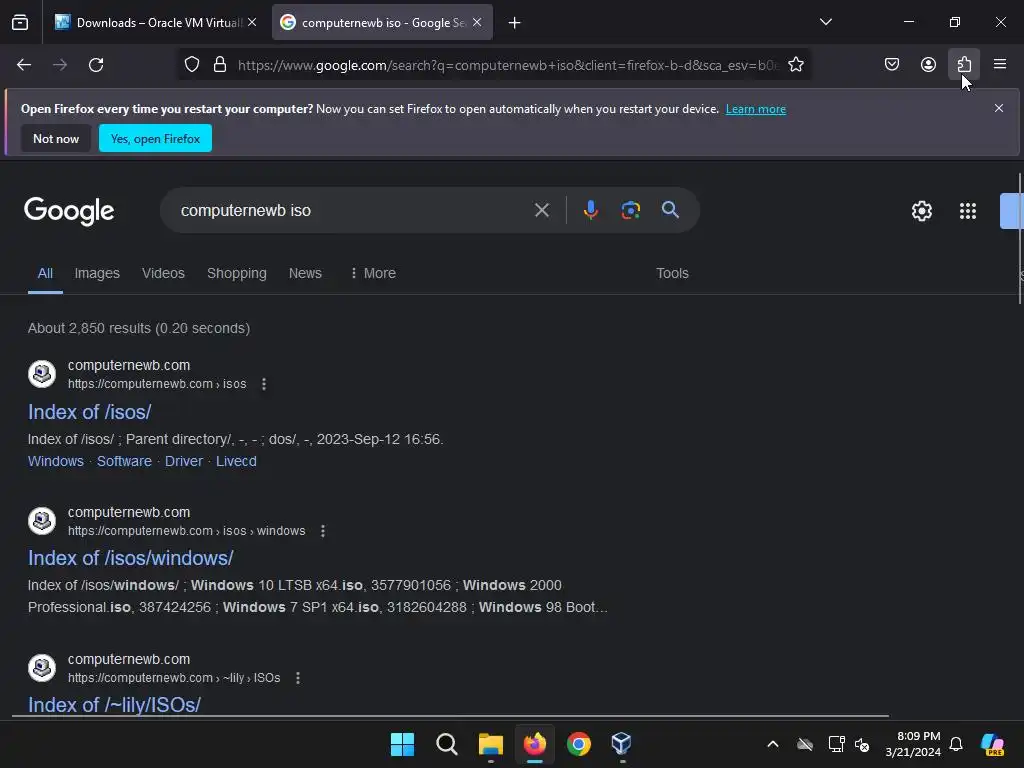Switch to Videos results tab
Viewport: 1024px width, 768px height.
click(163, 273)
